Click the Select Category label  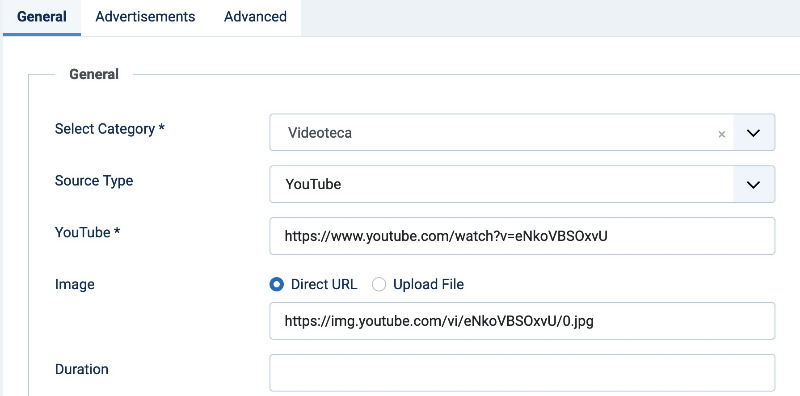[110, 129]
